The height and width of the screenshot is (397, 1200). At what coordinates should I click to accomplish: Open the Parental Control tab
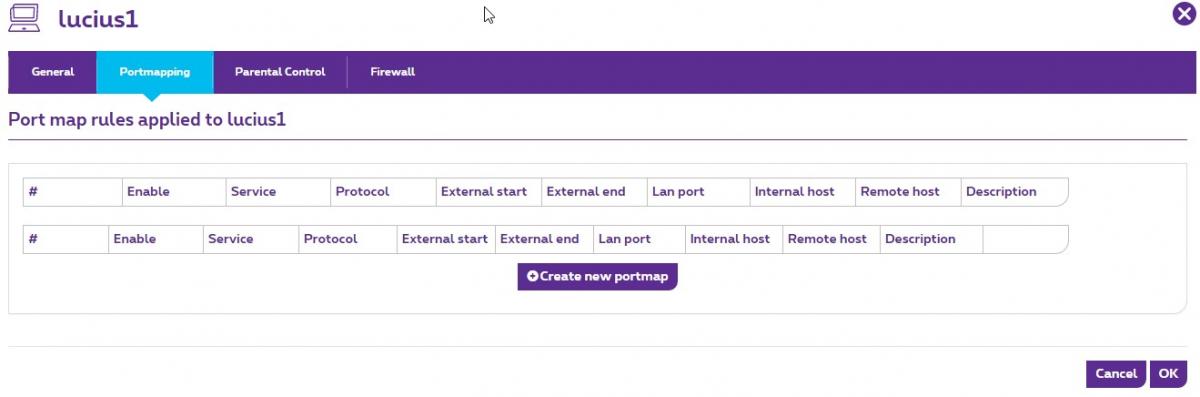click(x=280, y=72)
